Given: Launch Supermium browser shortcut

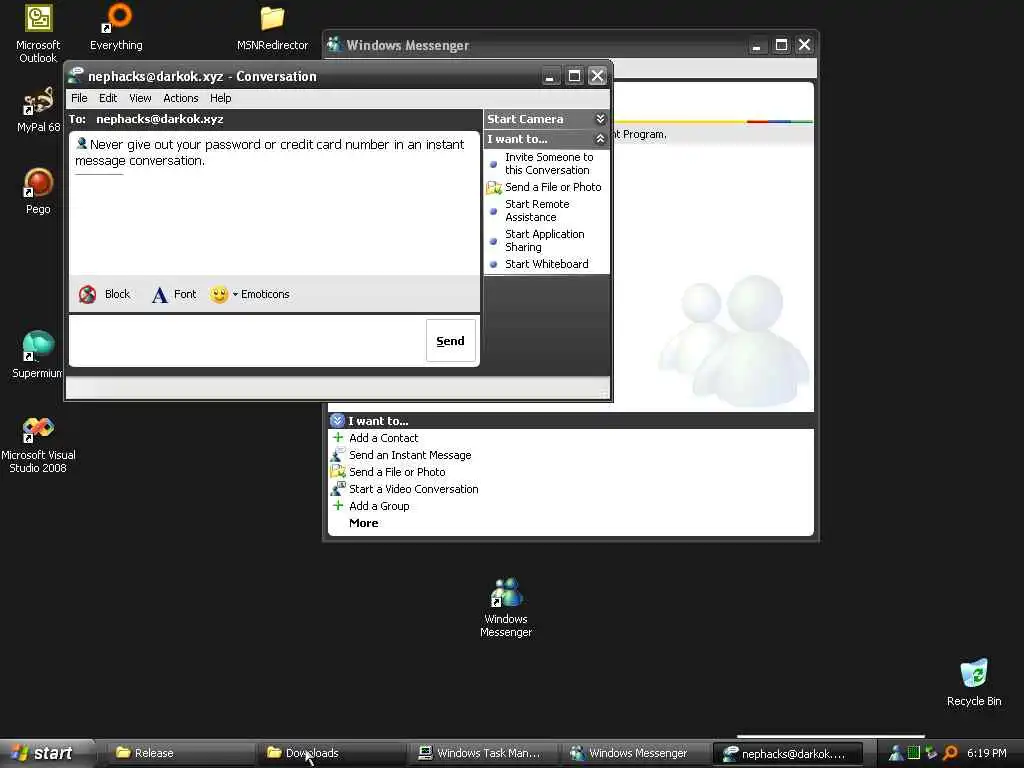Looking at the screenshot, I should tap(38, 355).
